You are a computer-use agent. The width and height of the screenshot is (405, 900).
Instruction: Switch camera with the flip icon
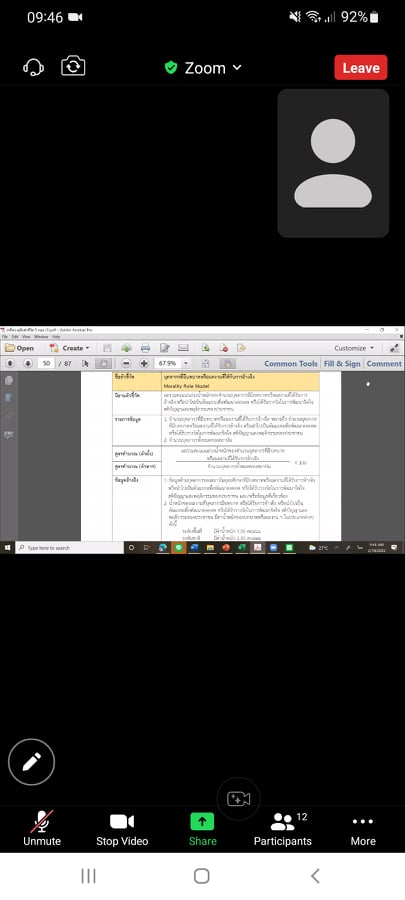73,66
